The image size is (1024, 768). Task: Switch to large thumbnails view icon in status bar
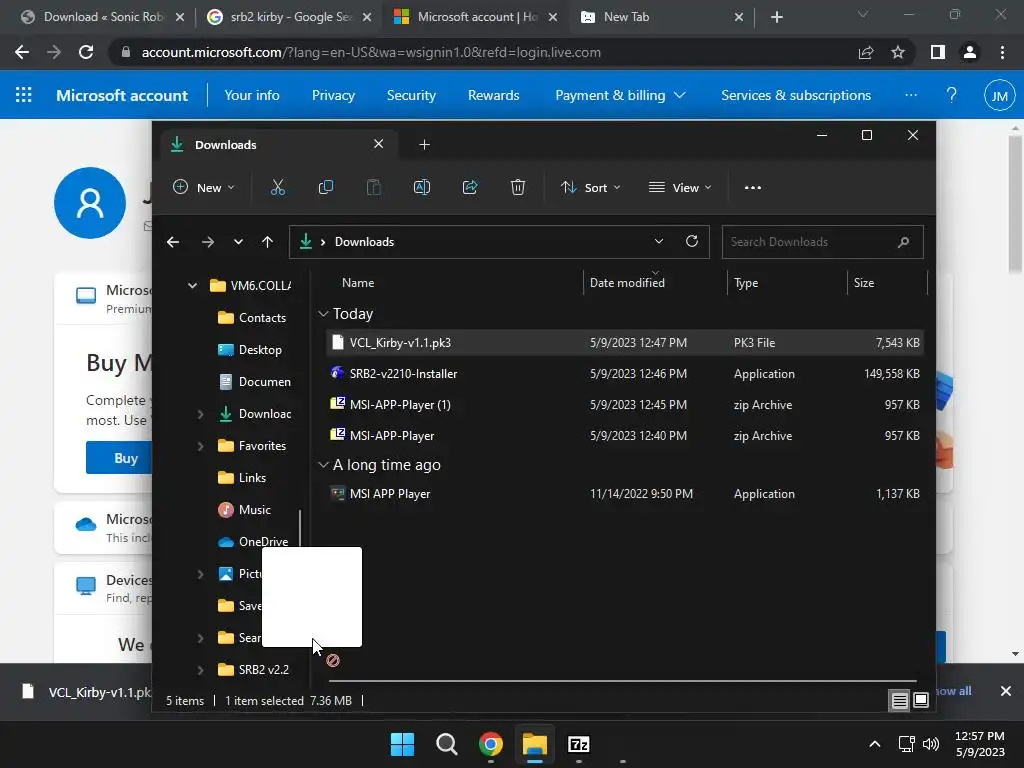[x=921, y=701]
